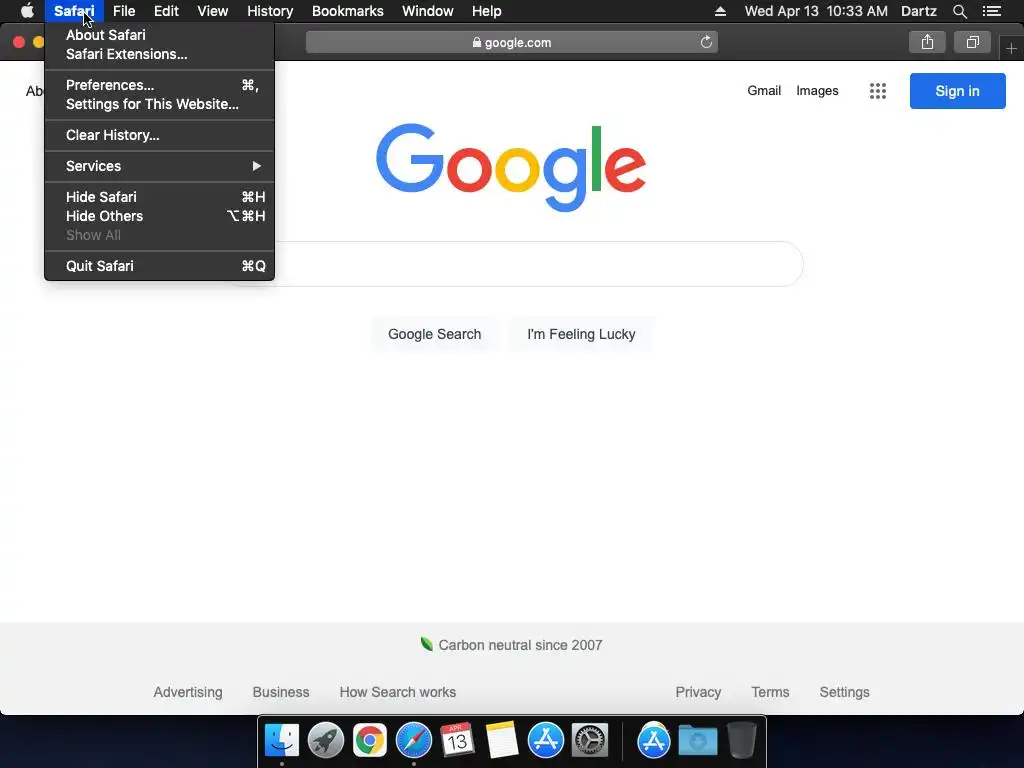The width and height of the screenshot is (1024, 768).
Task: Add a new tab with plus icon
Action: point(1011,48)
